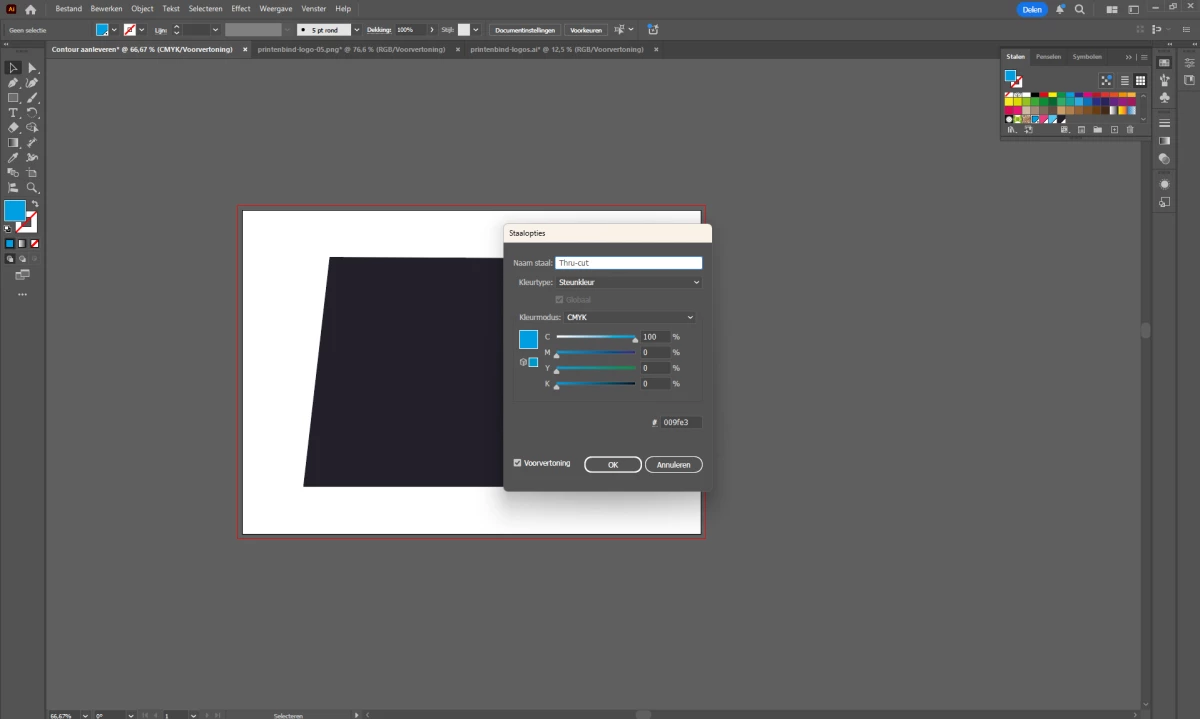The image size is (1200, 719).
Task: Click the Cyan (C) slider handle
Action: pyautogui.click(x=635, y=340)
